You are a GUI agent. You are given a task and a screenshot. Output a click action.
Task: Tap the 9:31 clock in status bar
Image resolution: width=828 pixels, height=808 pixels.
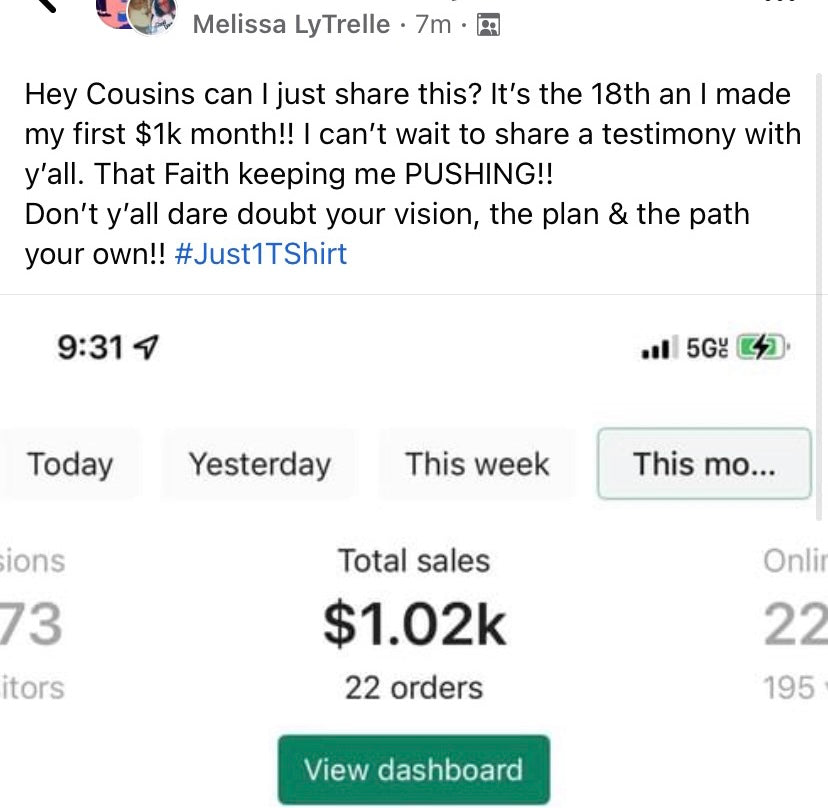pyautogui.click(x=92, y=348)
